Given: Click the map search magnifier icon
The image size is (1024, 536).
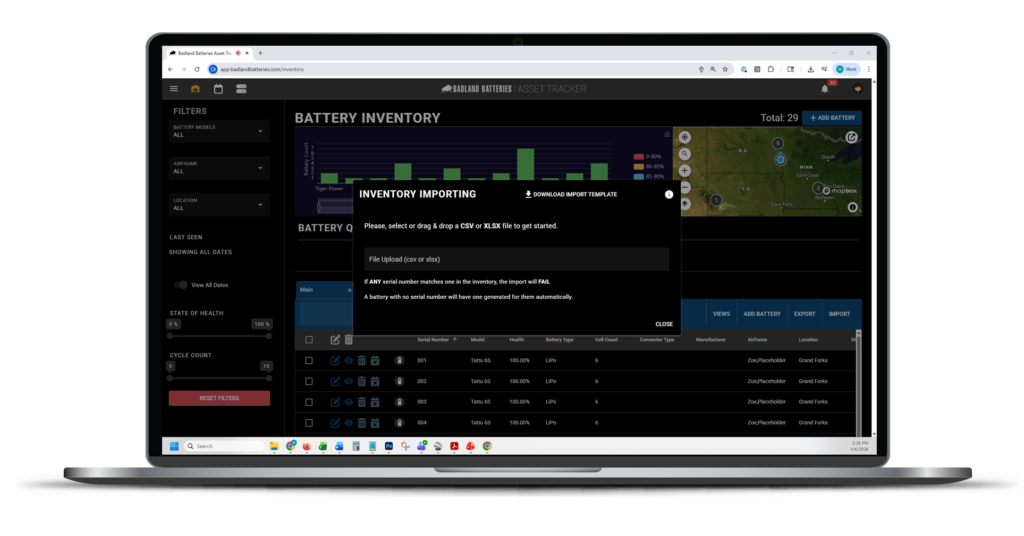Looking at the screenshot, I should 684,154.
